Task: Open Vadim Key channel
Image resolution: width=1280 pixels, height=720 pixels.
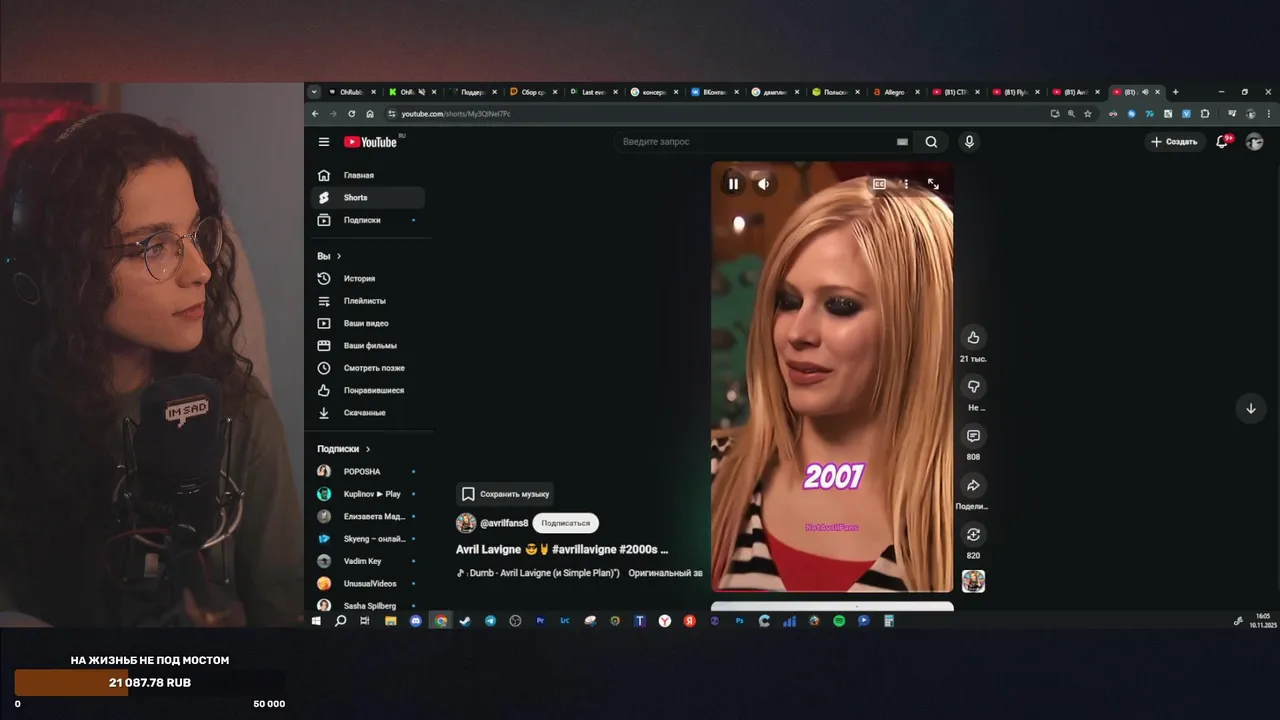Action: (367, 561)
